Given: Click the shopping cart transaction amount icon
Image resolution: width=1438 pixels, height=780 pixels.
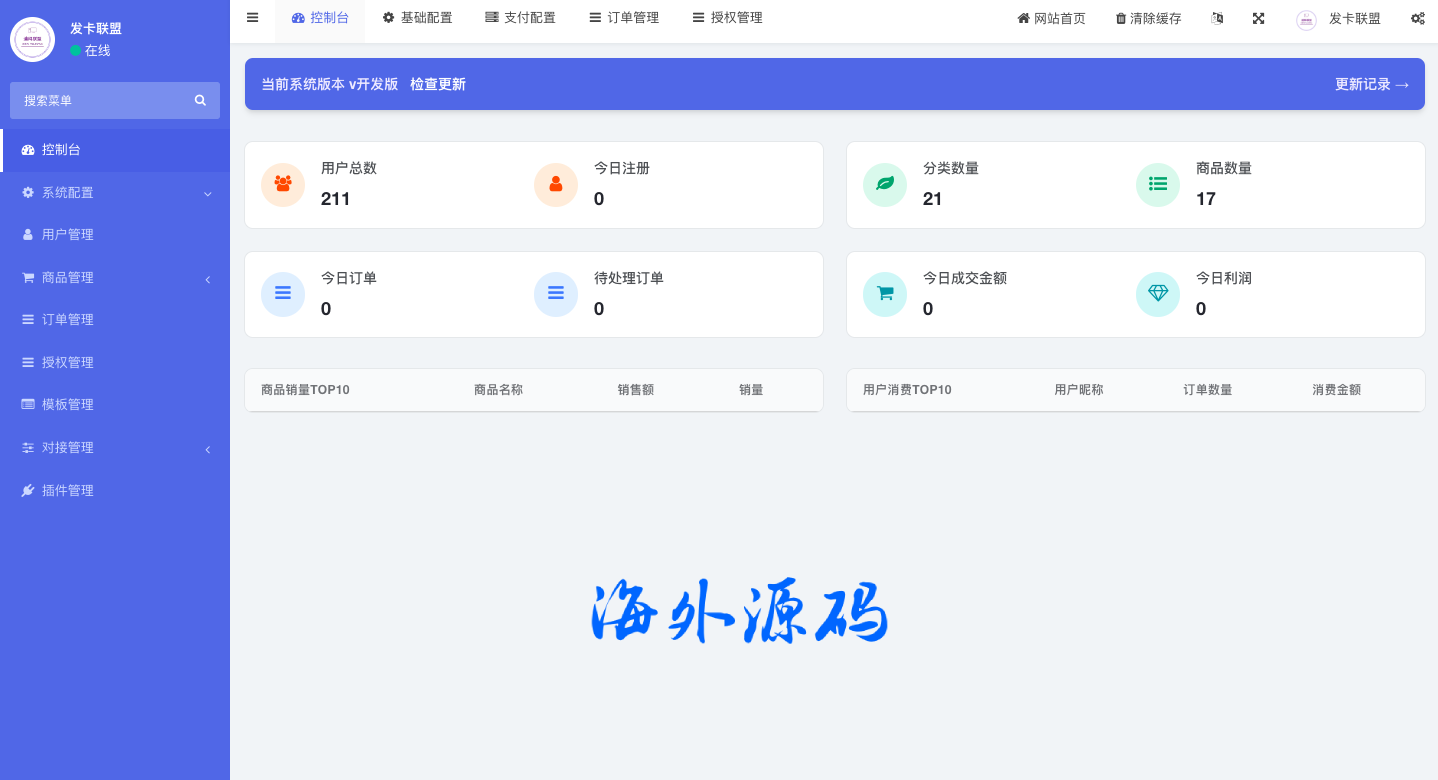Looking at the screenshot, I should (x=885, y=294).
